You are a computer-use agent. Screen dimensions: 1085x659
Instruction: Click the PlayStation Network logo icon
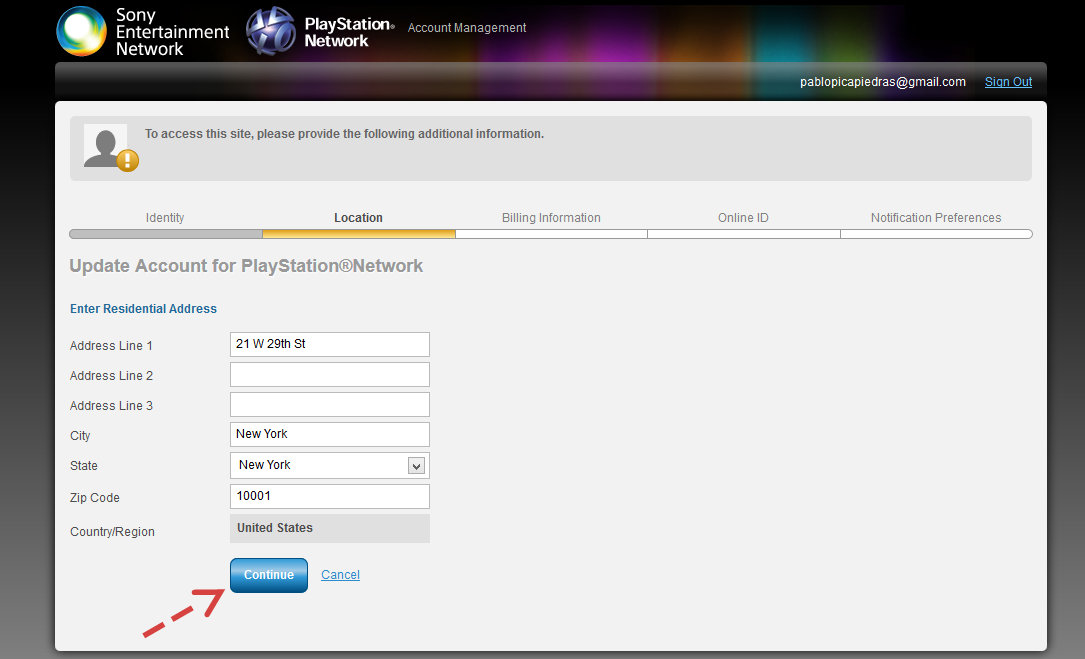[271, 31]
